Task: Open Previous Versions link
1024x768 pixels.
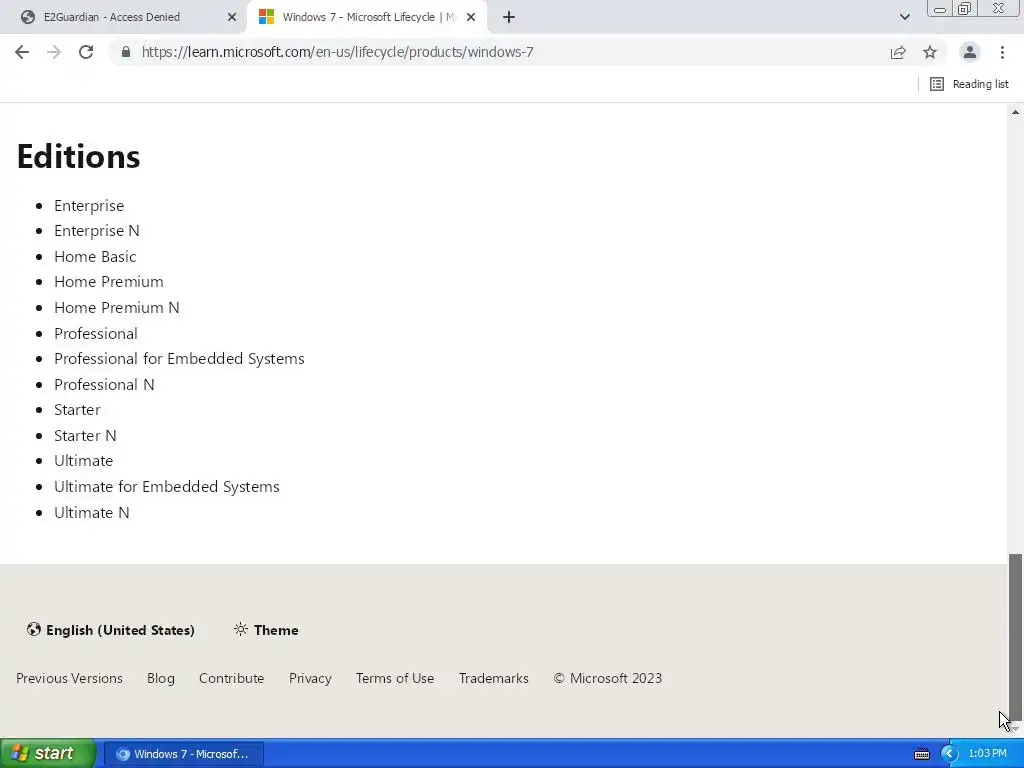Action: [x=69, y=678]
